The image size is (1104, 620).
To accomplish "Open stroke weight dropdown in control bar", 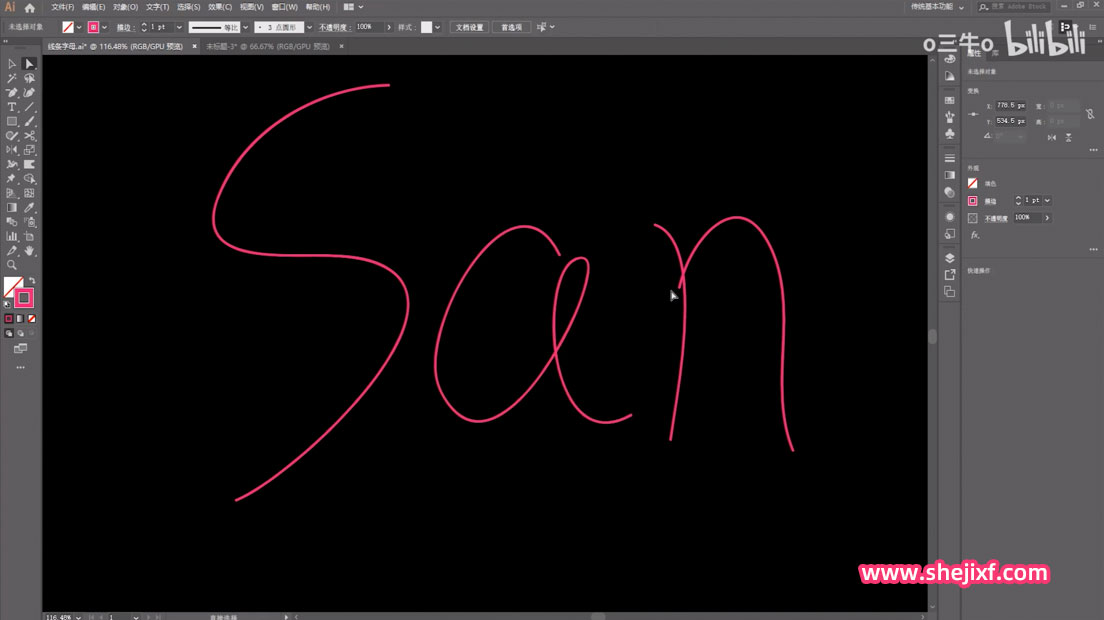I will [176, 27].
